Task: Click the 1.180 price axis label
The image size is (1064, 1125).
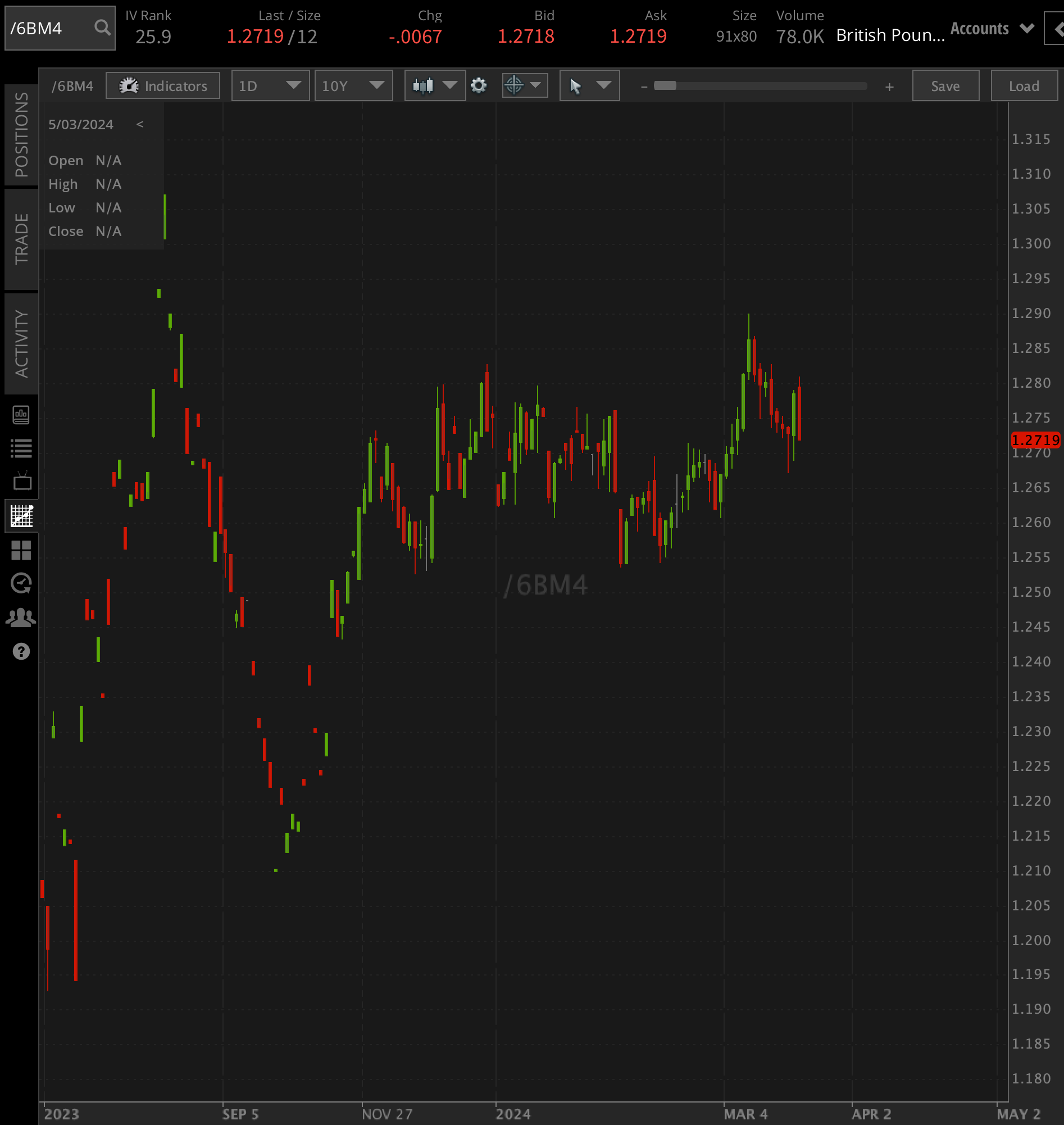Action: tap(1031, 1078)
